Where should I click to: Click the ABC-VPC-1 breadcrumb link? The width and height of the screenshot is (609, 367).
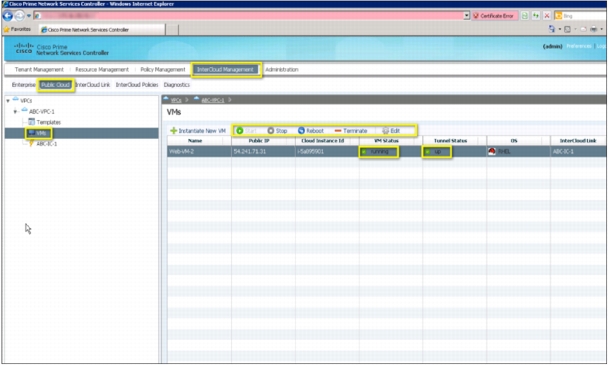tap(212, 100)
